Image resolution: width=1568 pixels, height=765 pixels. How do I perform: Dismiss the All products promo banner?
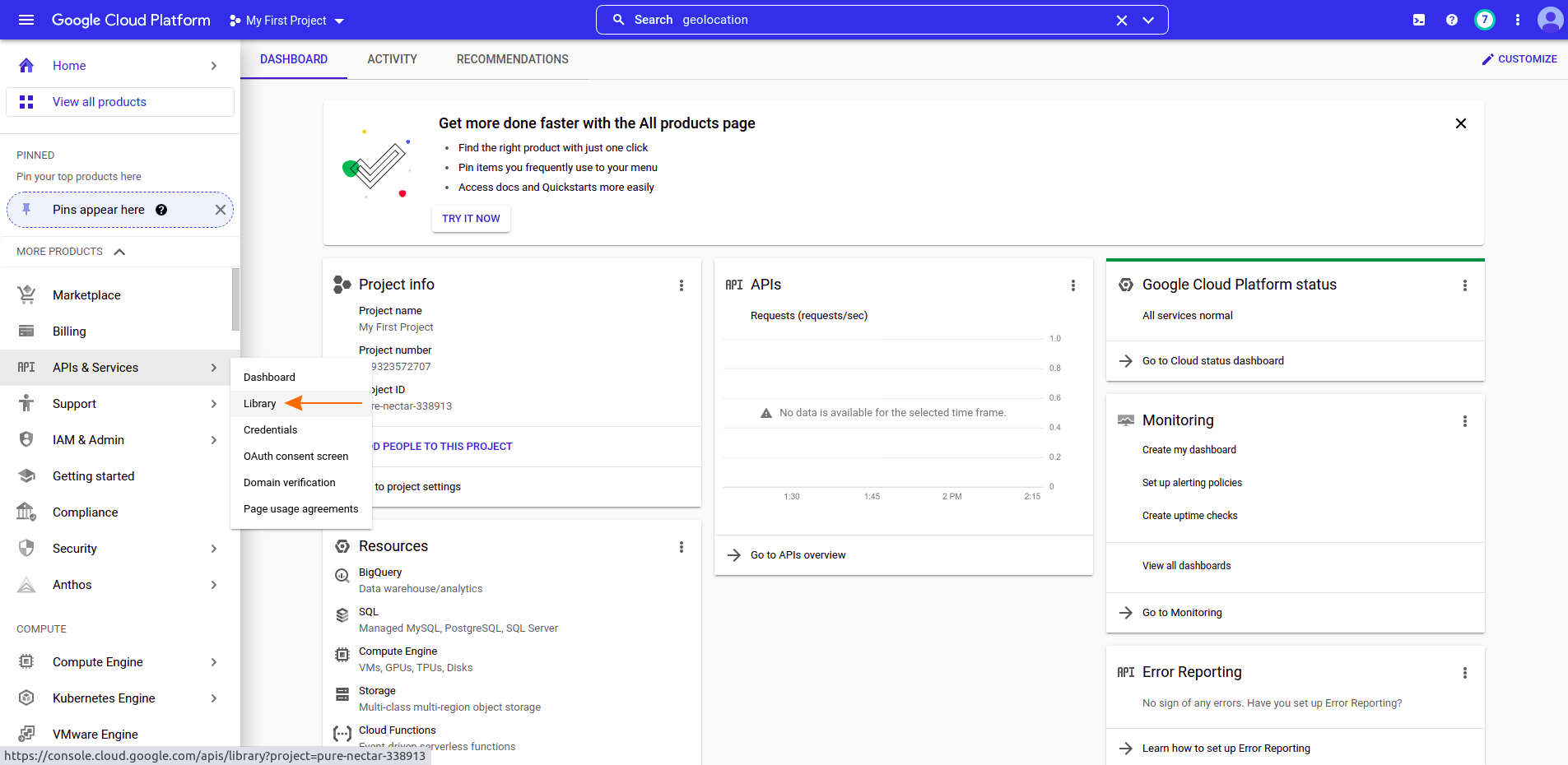coord(1461,123)
